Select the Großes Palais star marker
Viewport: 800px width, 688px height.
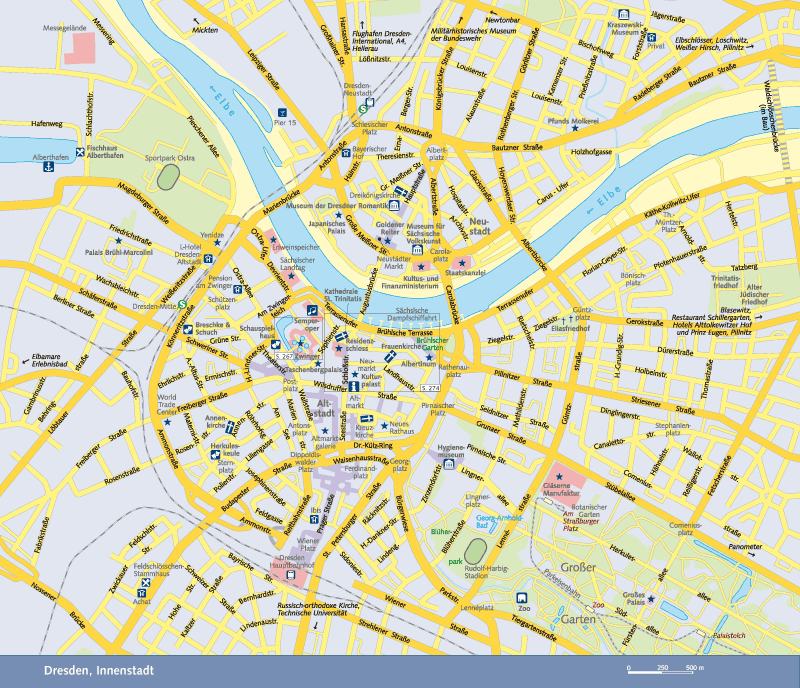pos(652,599)
